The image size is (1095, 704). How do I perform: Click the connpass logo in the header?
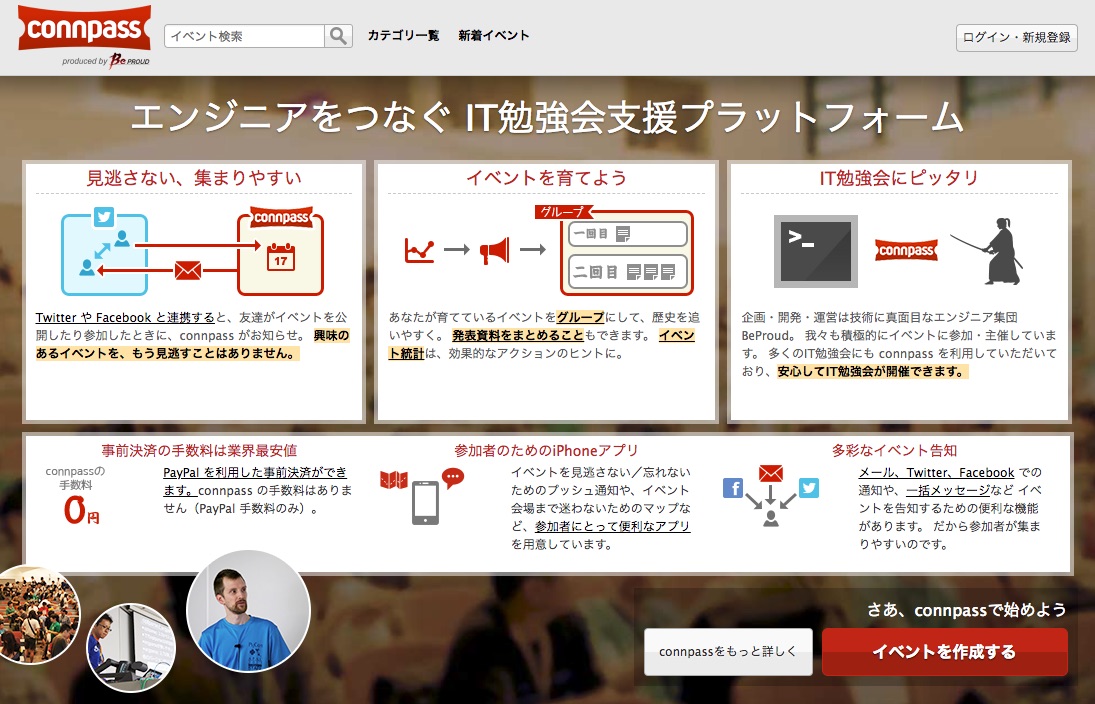84,28
